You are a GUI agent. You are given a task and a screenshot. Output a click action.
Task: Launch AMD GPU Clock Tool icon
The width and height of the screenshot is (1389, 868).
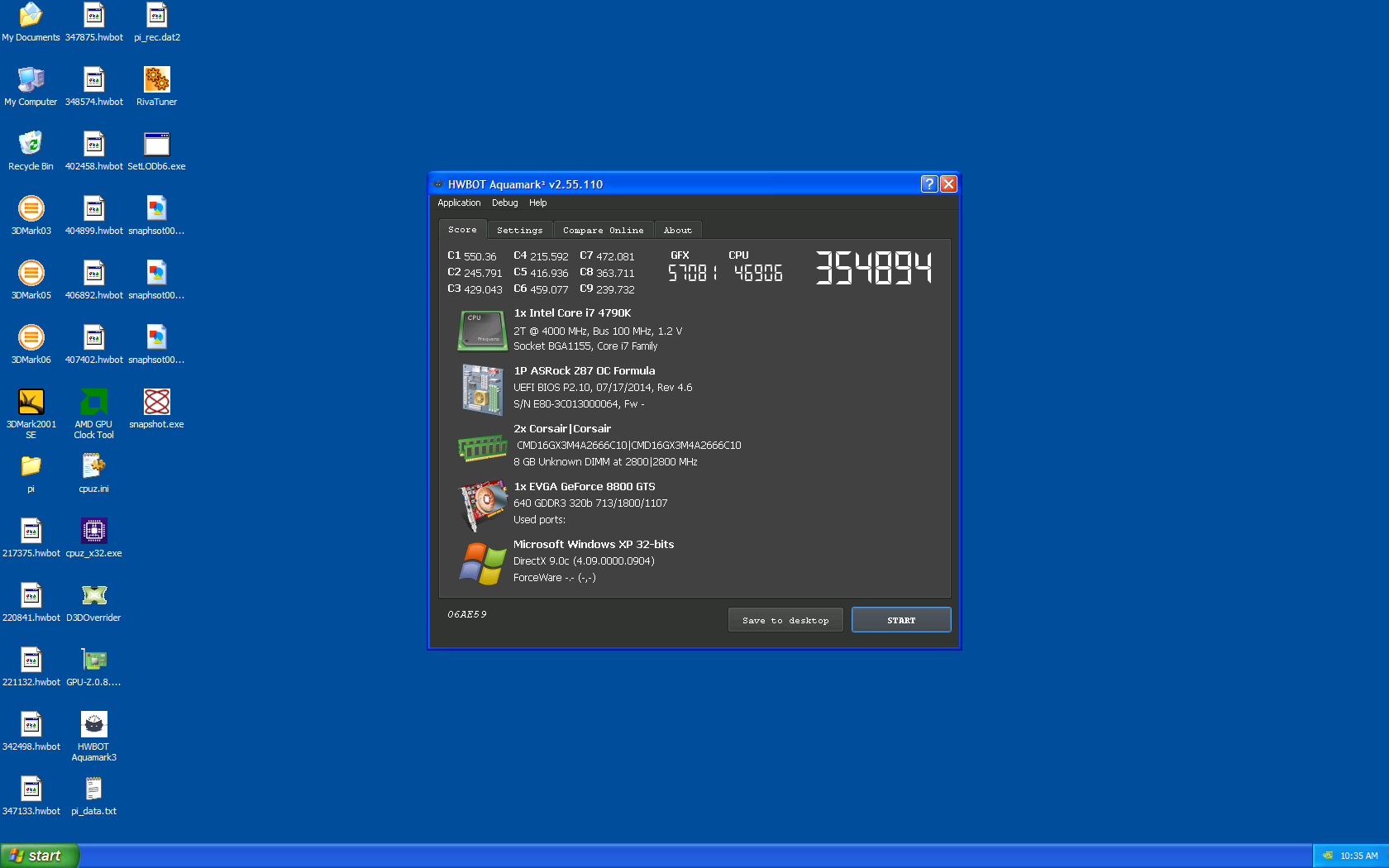point(93,413)
